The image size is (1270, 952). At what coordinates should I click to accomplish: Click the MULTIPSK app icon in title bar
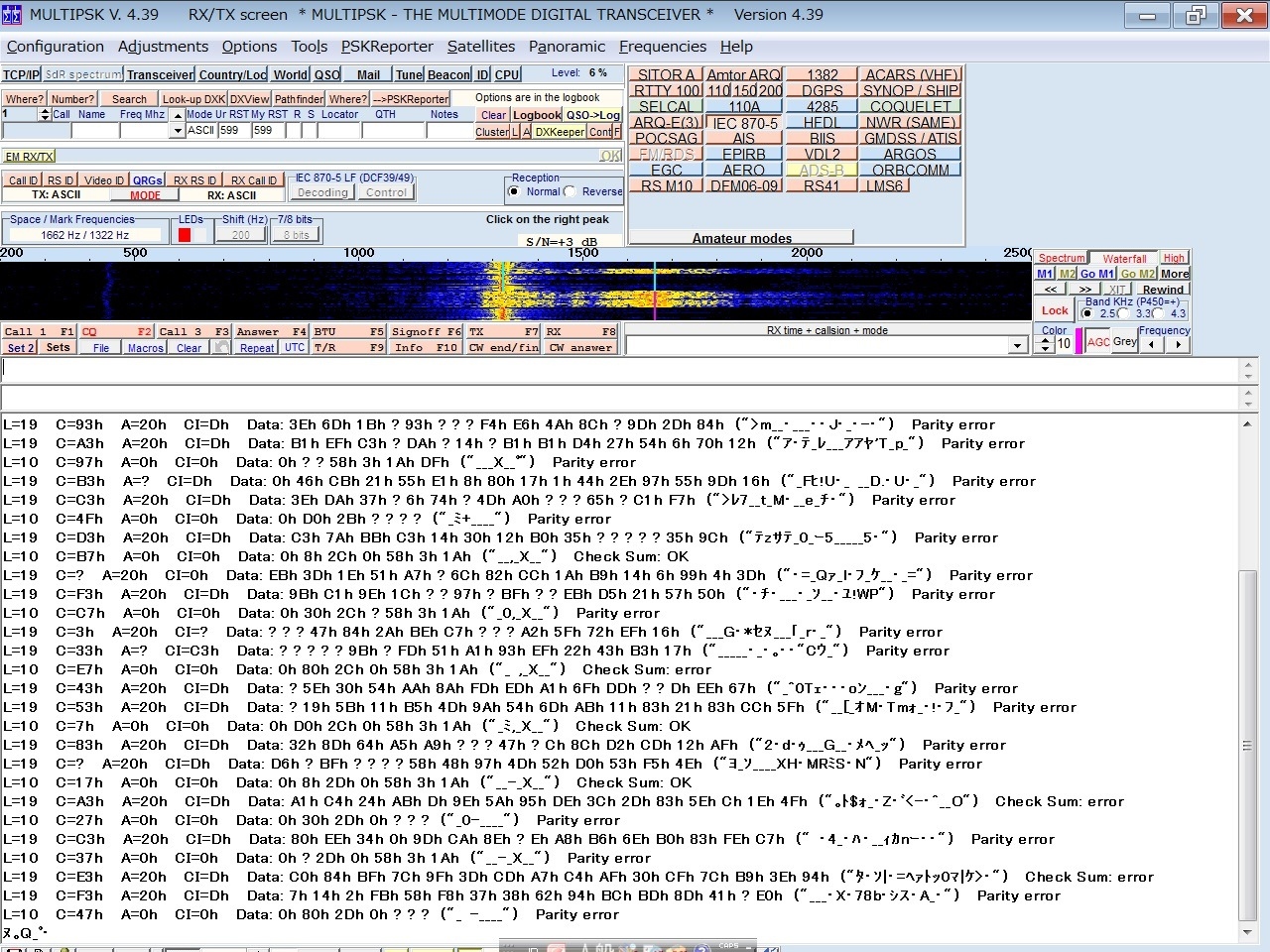point(12,15)
